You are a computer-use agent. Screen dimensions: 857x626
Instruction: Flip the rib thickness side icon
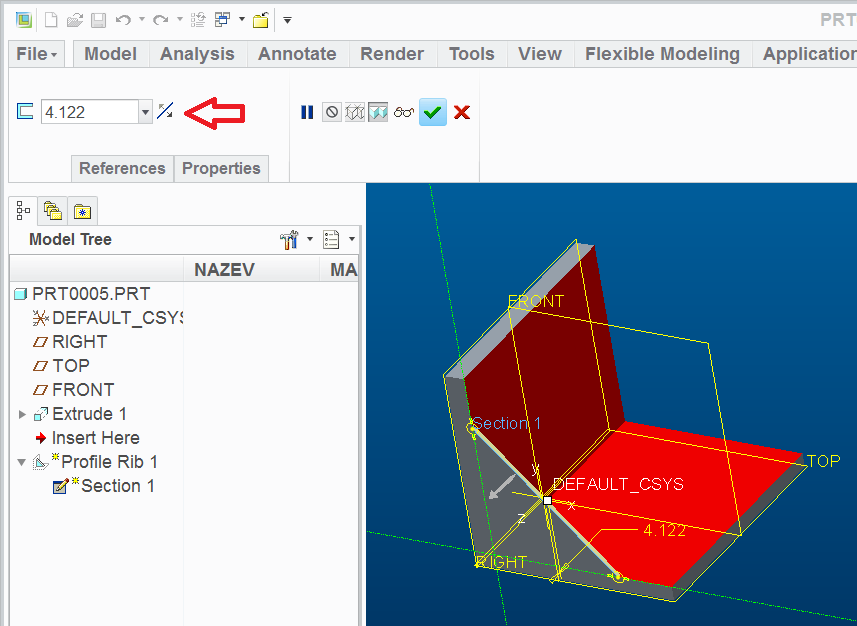point(165,111)
